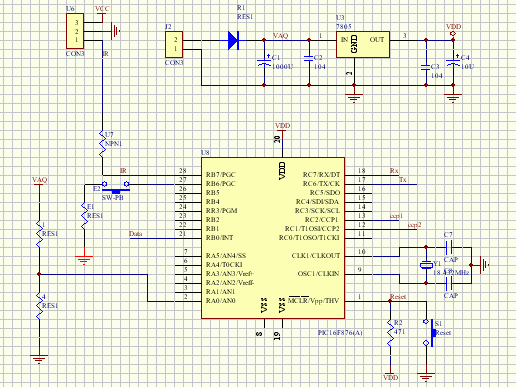The image size is (516, 387).
Task: Select the Data net label
Action: pyautogui.click(x=136, y=234)
